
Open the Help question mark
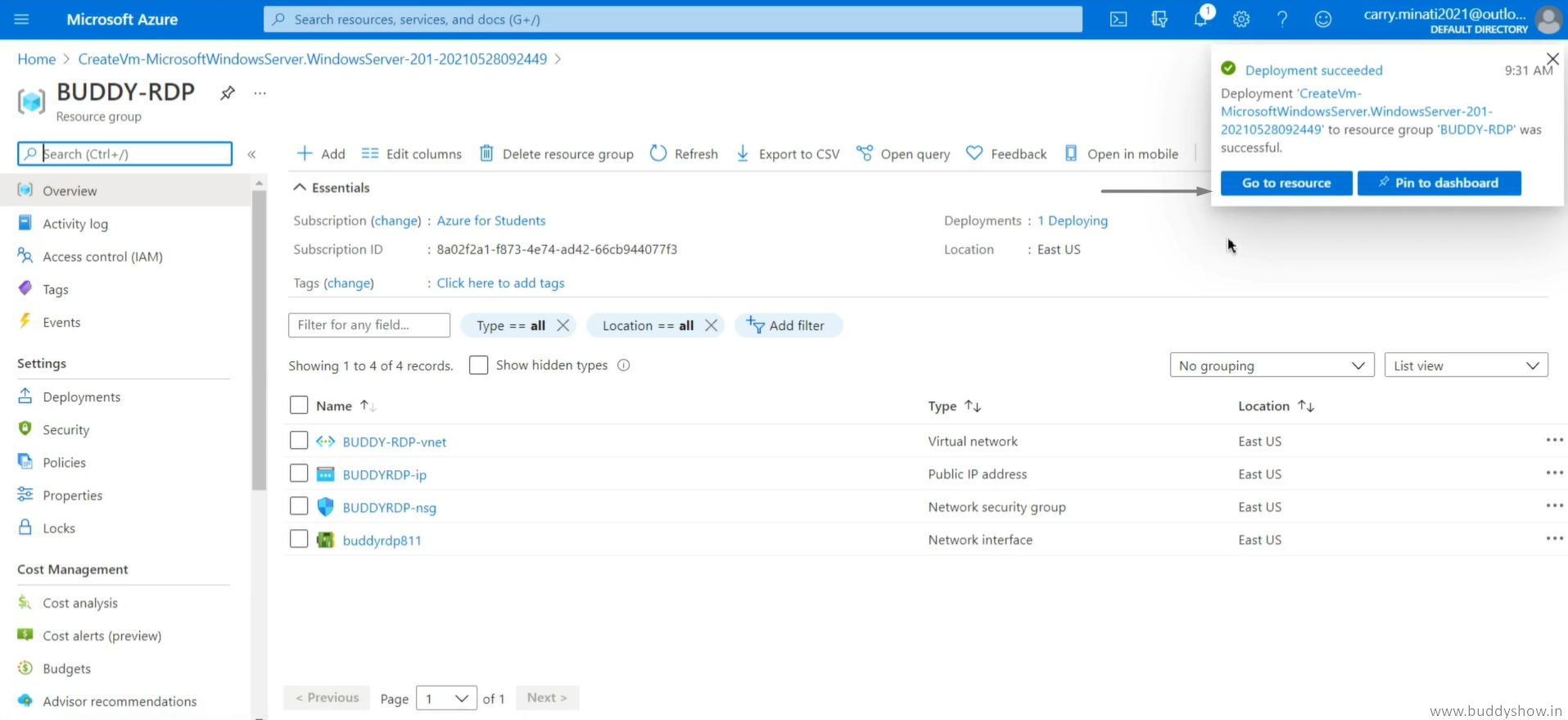click(x=1282, y=19)
